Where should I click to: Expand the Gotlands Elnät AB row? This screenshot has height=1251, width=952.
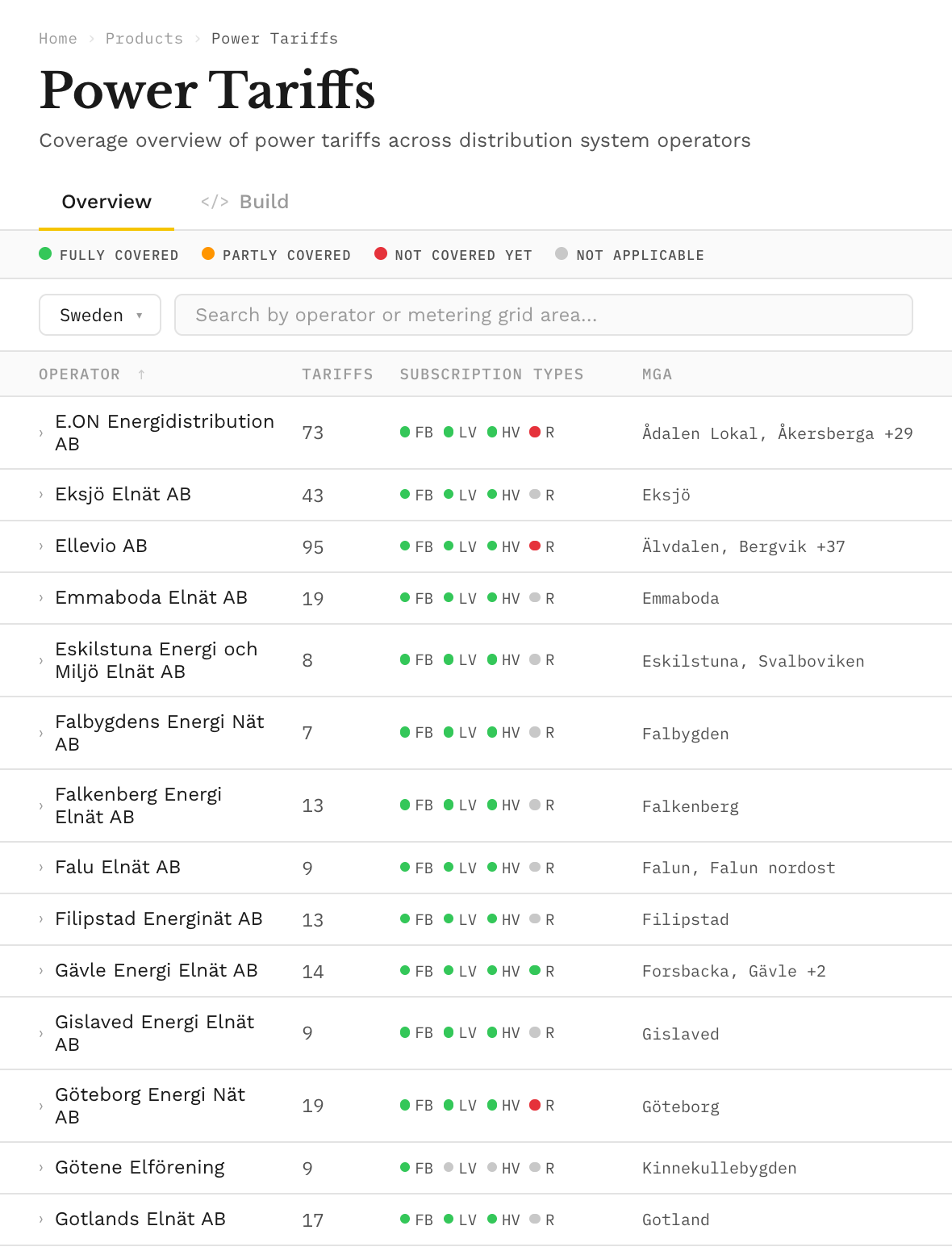[x=41, y=1220]
